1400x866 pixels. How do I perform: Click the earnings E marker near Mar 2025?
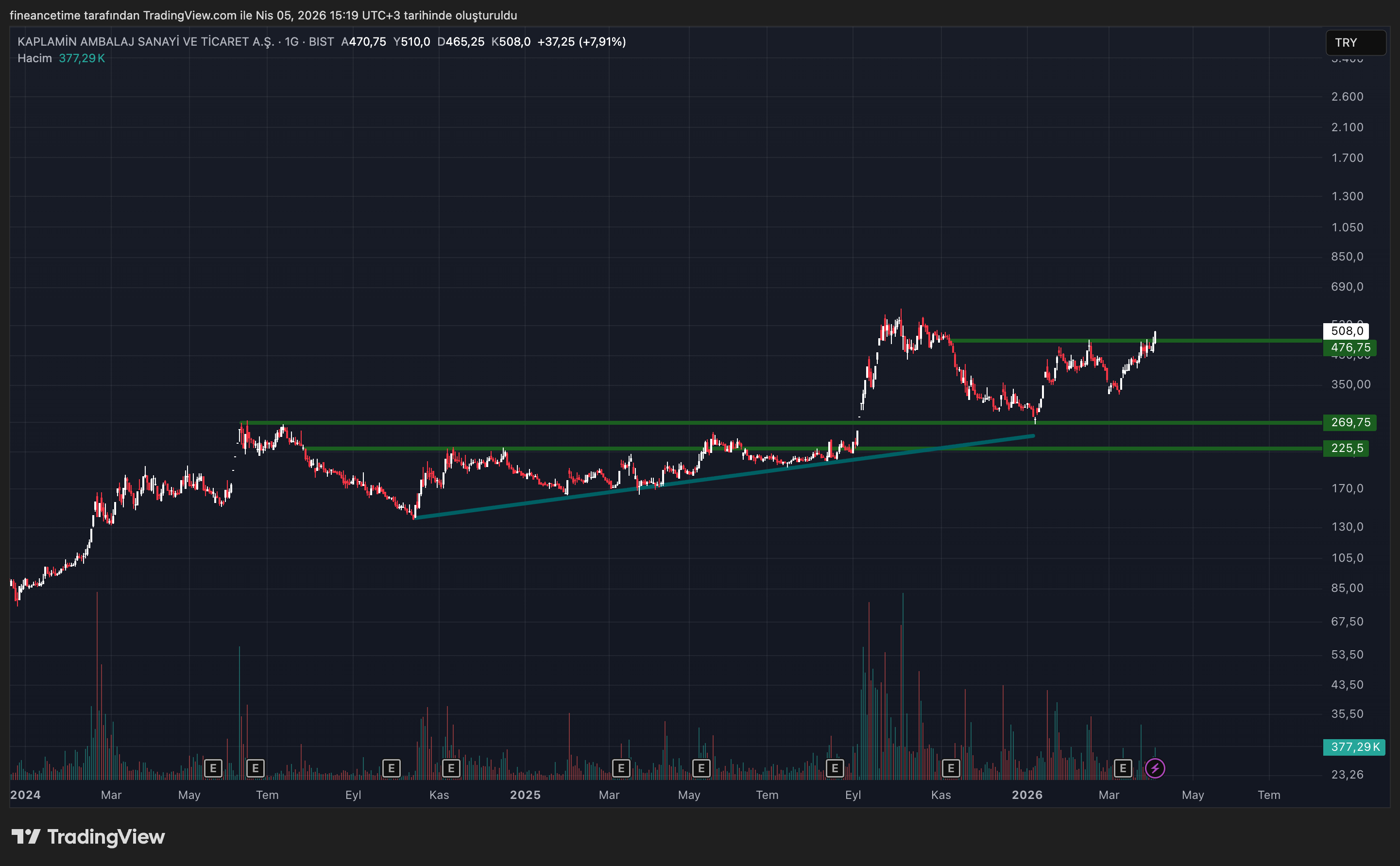(x=621, y=768)
